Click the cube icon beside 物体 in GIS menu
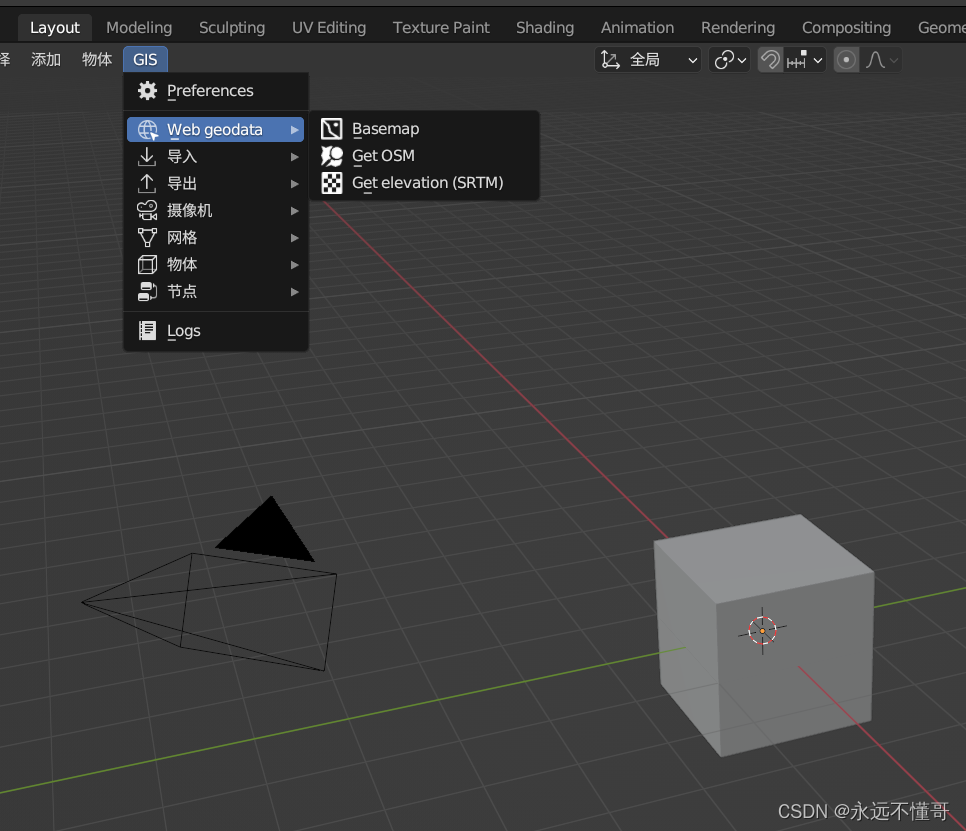The height and width of the screenshot is (831, 966). [147, 265]
